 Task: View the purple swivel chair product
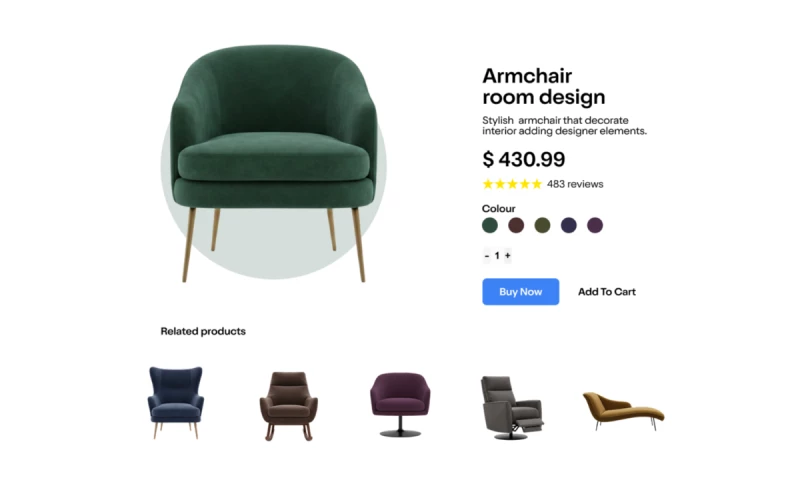click(x=400, y=405)
